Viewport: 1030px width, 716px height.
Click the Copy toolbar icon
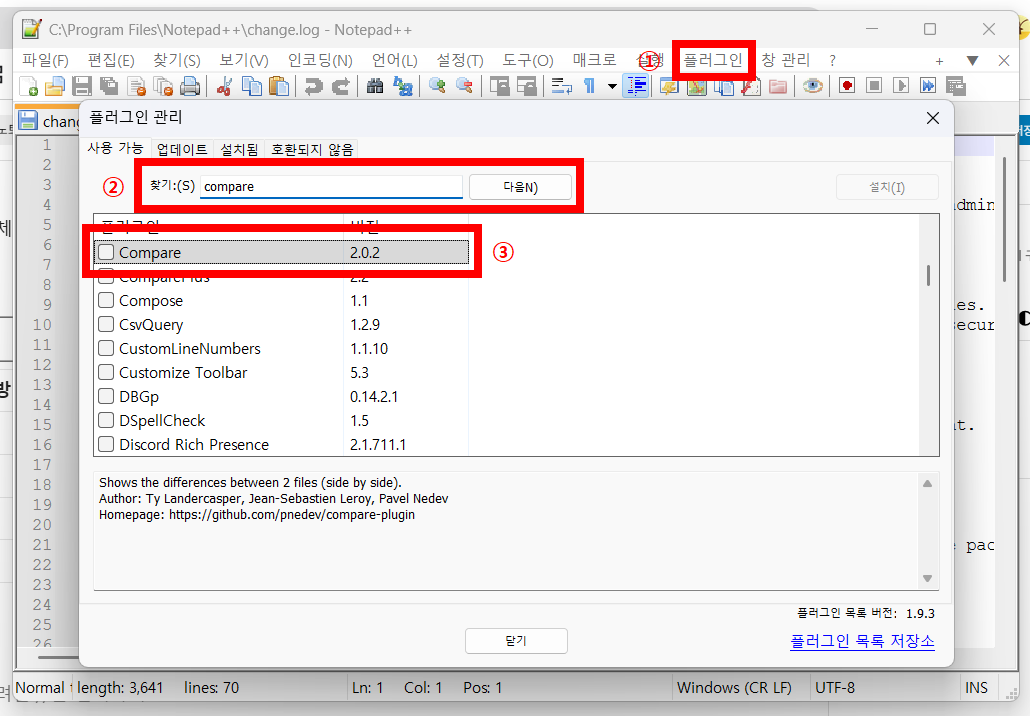252,86
